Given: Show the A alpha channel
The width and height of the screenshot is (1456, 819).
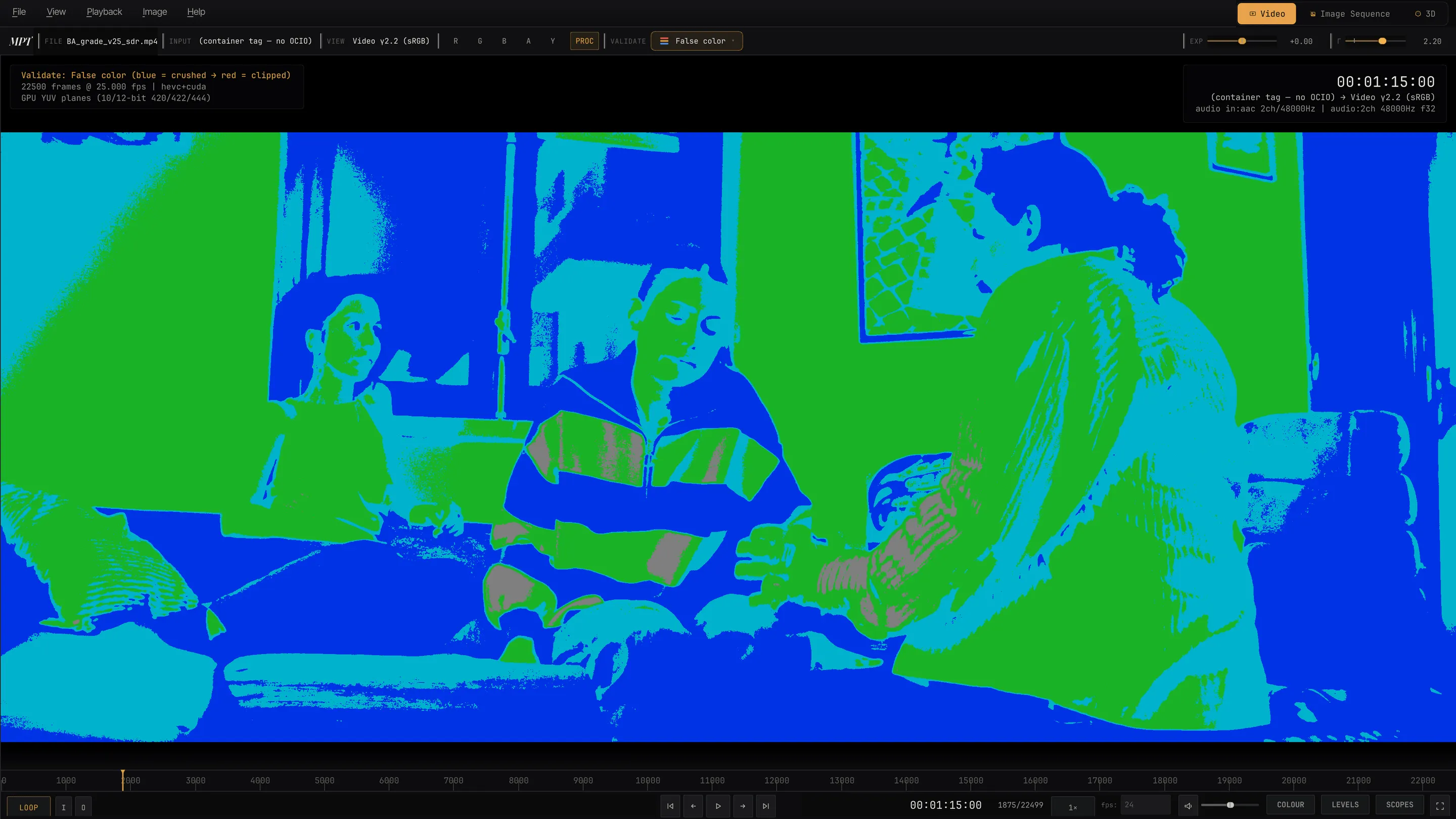Looking at the screenshot, I should coord(528,41).
